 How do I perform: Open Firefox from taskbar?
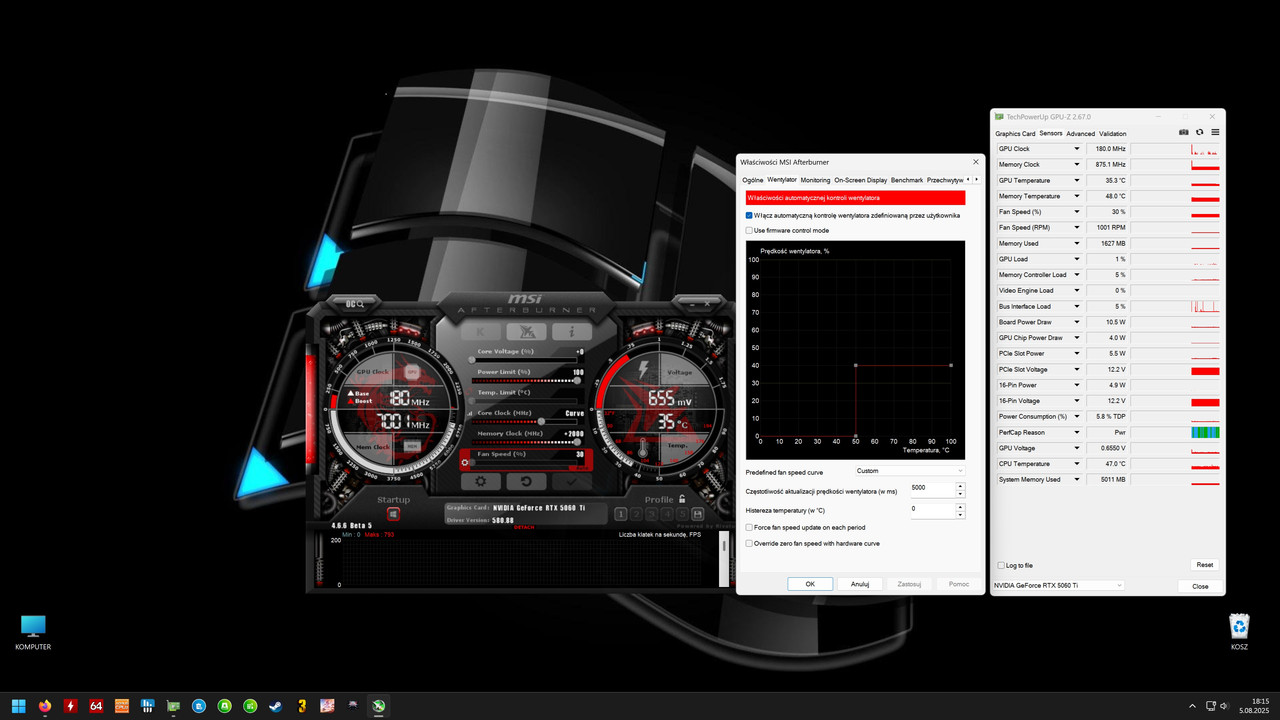[45, 706]
